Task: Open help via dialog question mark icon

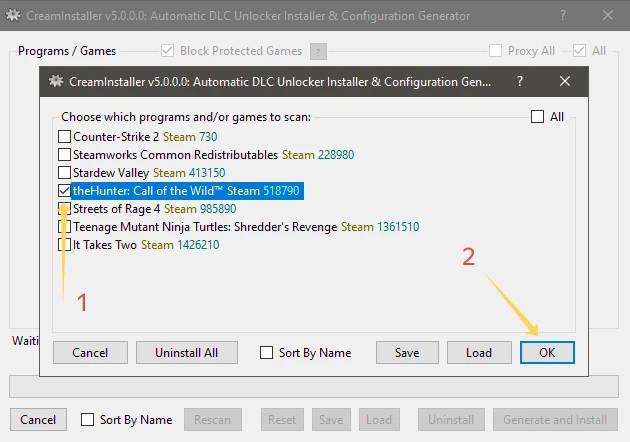Action: click(520, 81)
